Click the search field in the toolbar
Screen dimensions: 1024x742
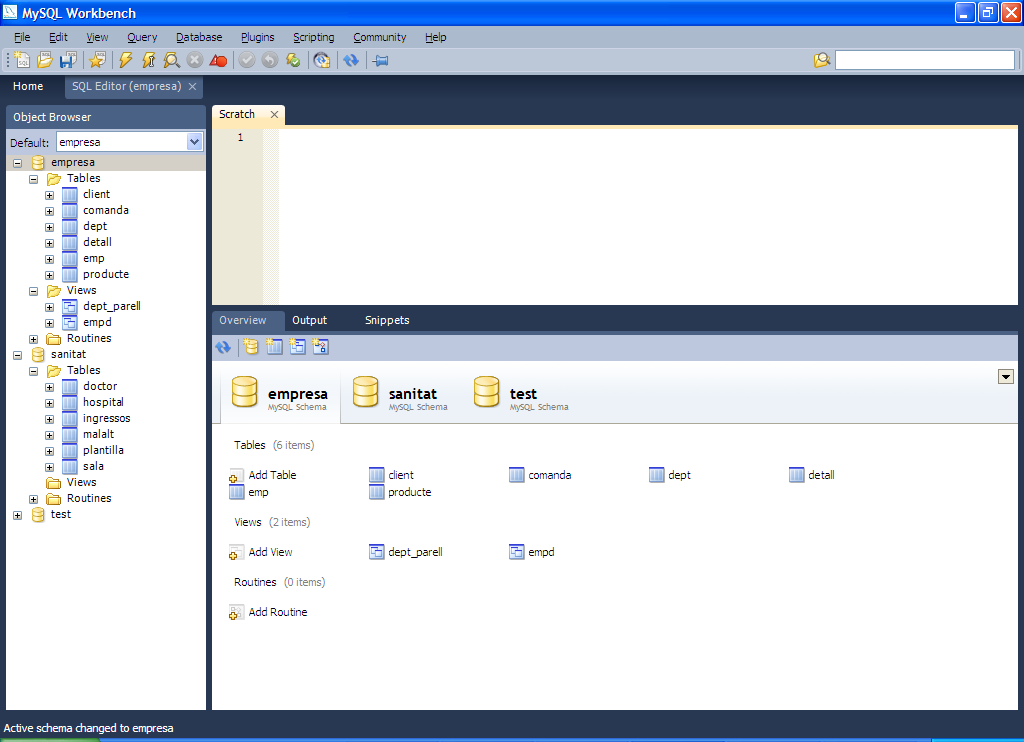pos(924,60)
